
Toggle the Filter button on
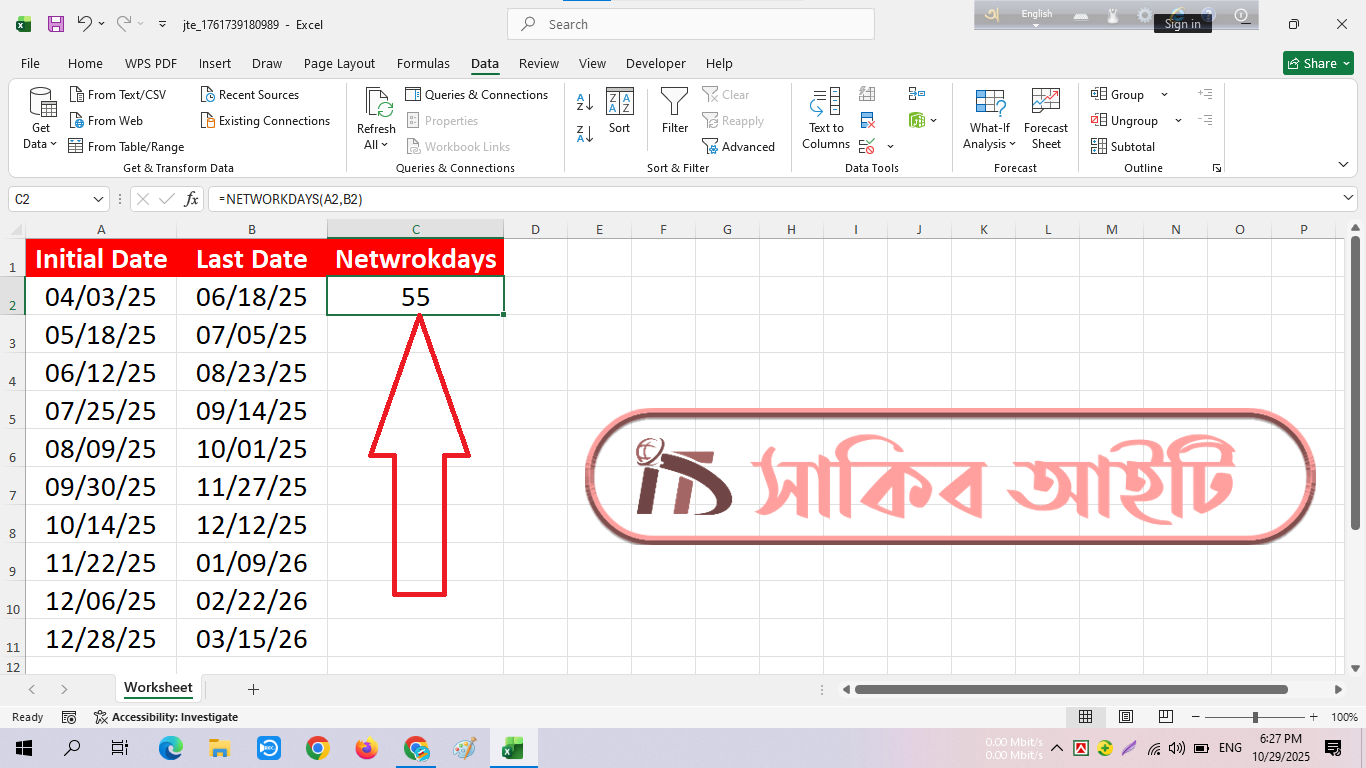[675, 111]
